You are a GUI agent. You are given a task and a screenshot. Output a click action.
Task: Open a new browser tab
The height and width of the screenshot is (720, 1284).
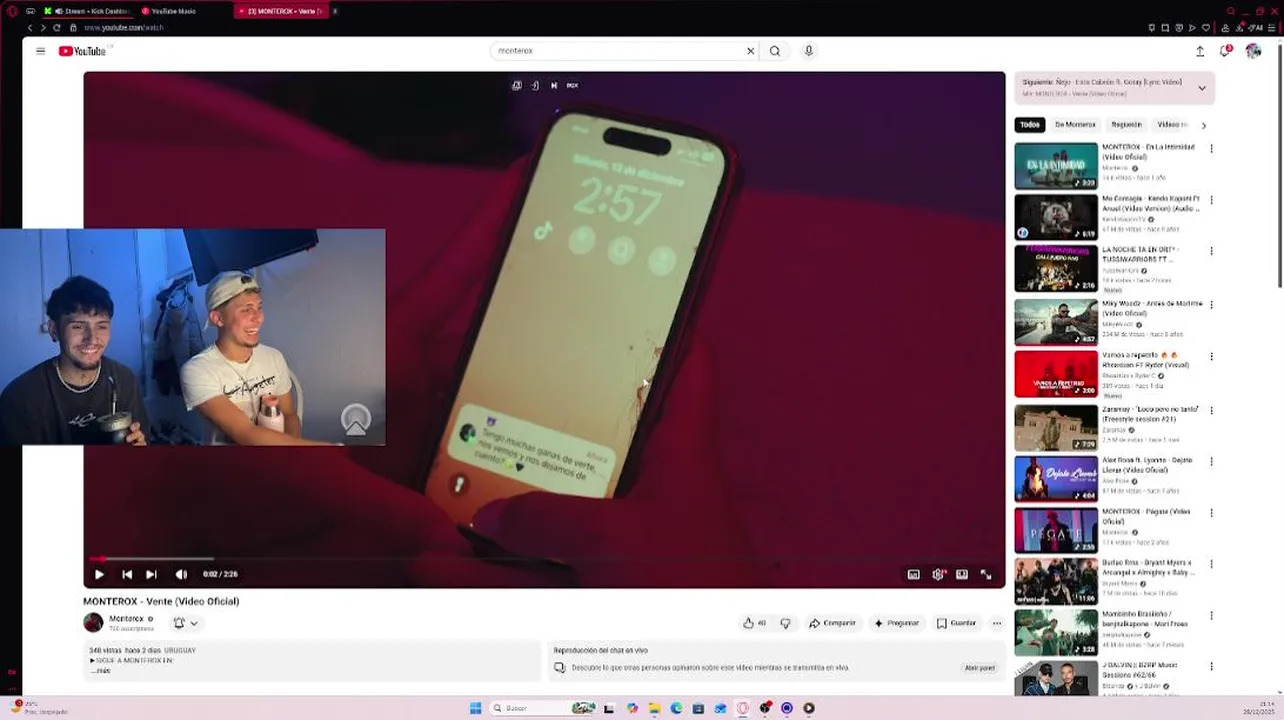click(x=335, y=11)
